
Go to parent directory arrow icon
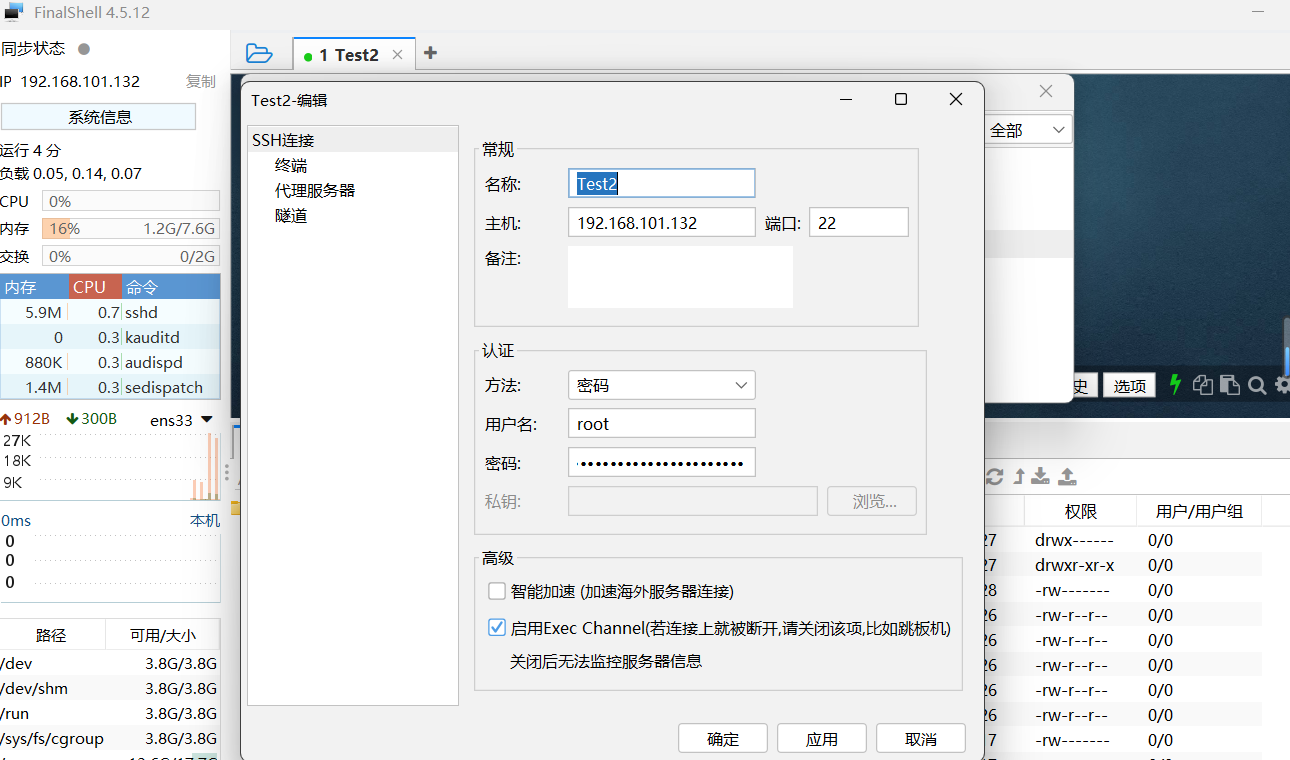pyautogui.click(x=1019, y=477)
